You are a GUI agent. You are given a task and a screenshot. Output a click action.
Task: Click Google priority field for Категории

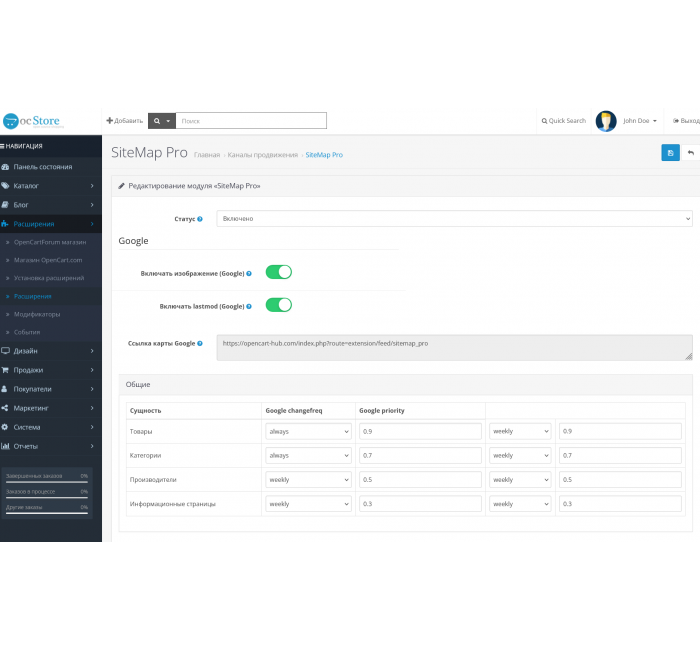(x=420, y=456)
